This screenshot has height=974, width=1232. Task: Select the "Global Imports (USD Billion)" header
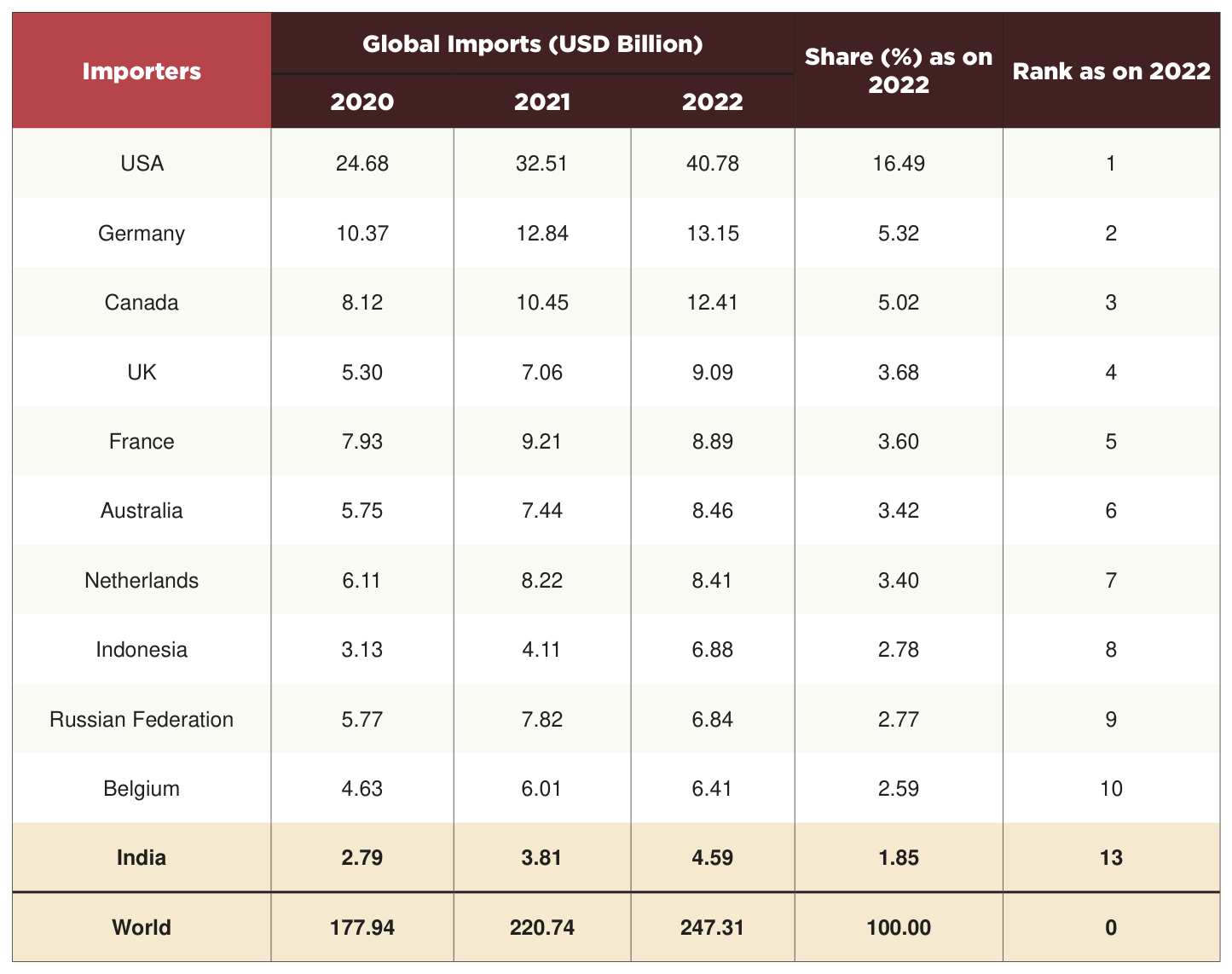click(533, 43)
